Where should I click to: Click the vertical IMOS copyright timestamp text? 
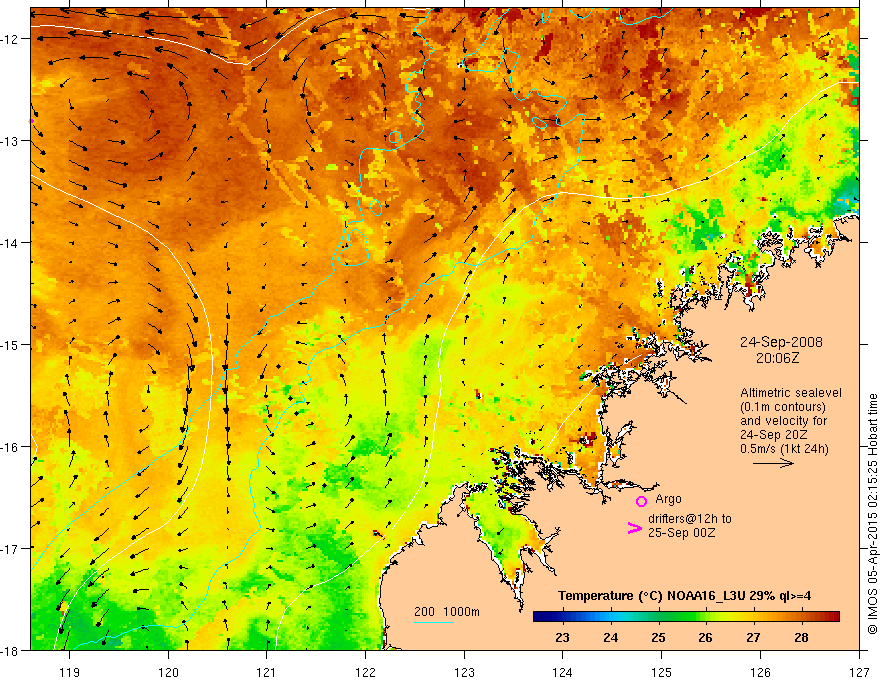click(x=872, y=514)
